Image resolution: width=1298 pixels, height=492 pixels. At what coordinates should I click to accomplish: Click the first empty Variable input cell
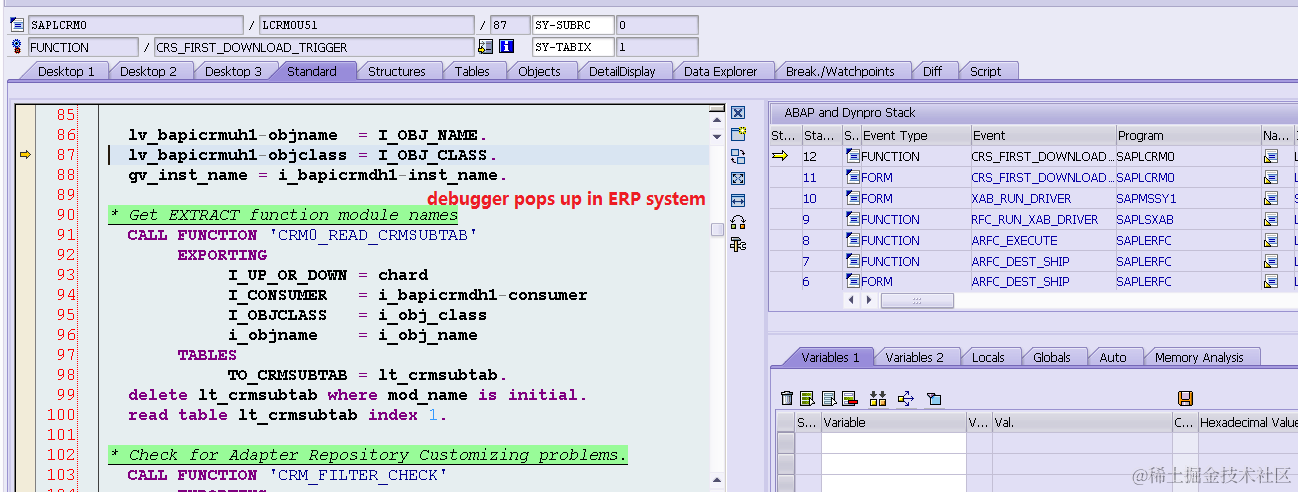pyautogui.click(x=894, y=443)
